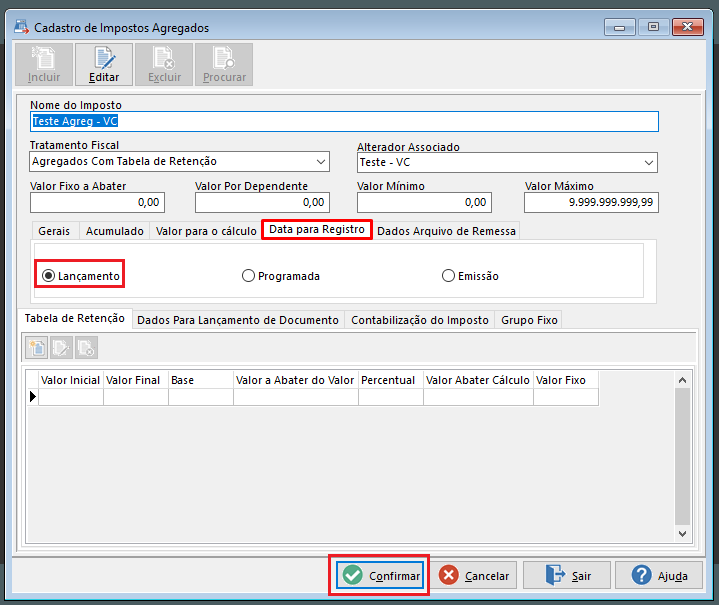Switch to the Gerais tab
Screen dimensions: 719x605
(x=54, y=231)
